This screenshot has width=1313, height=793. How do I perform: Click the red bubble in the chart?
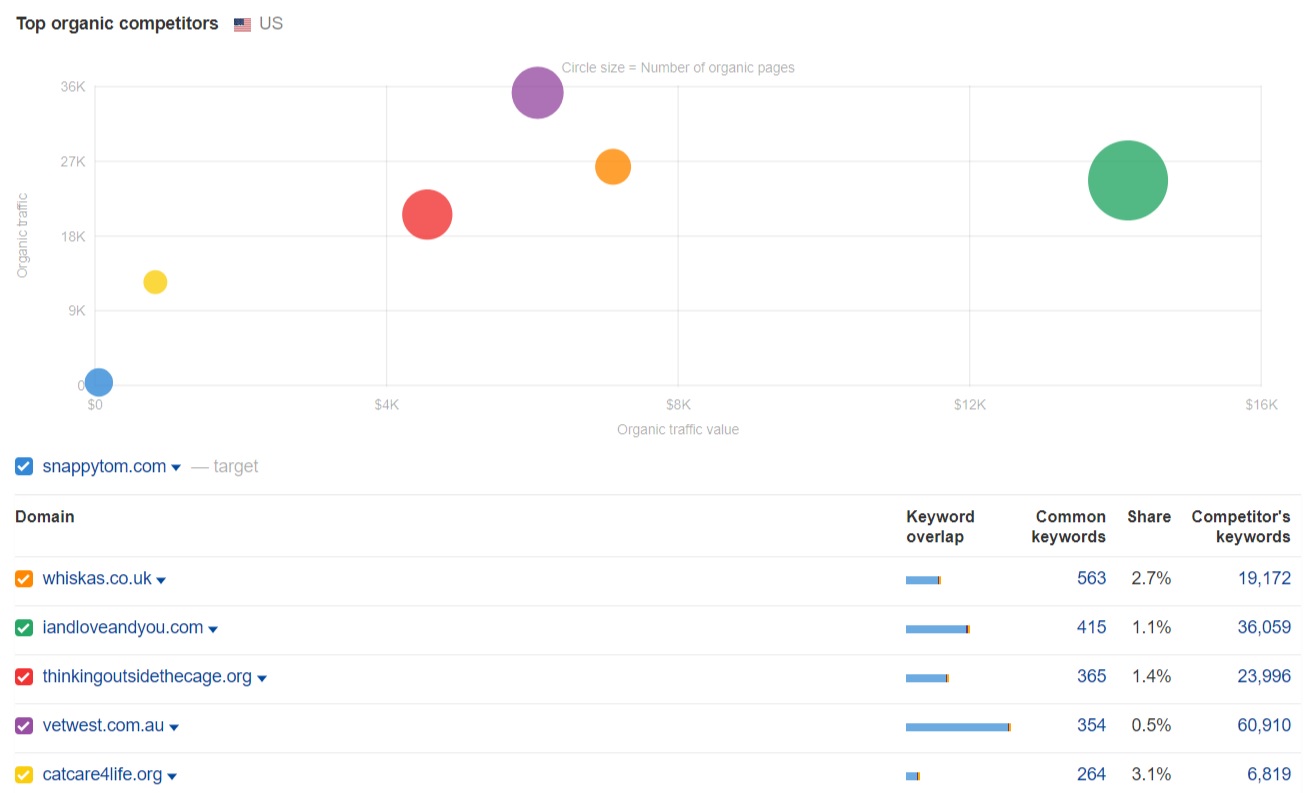tap(427, 215)
